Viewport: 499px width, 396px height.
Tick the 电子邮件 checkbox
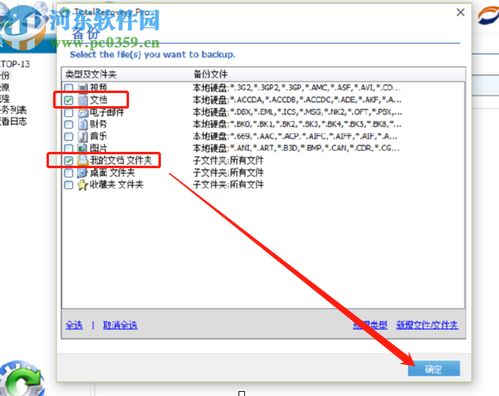(69, 112)
